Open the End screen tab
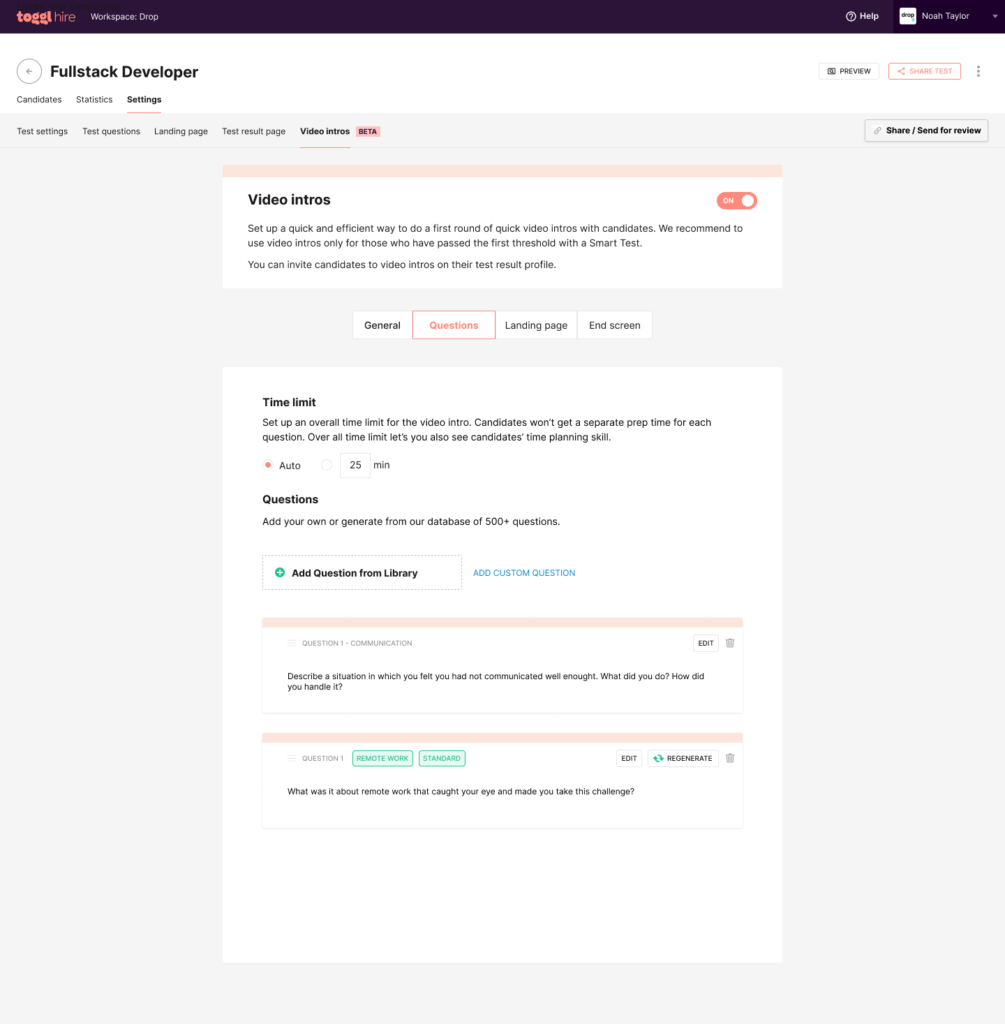Viewport: 1005px width, 1024px height. (614, 325)
